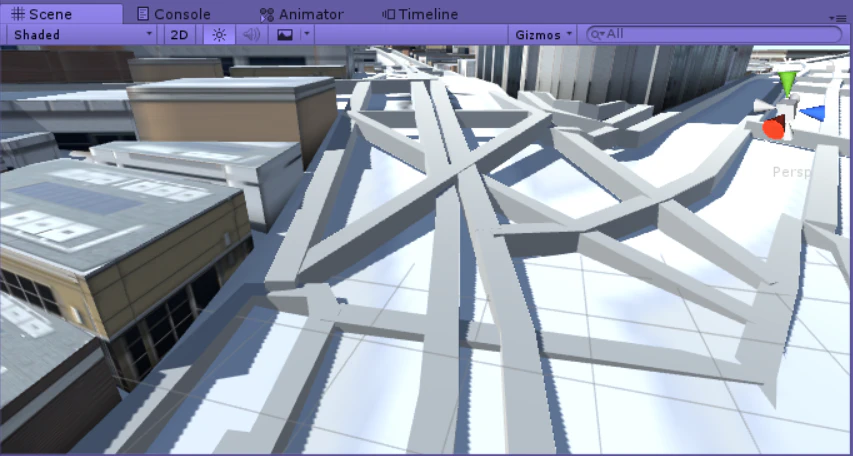Click the search magnifier icon
Image resolution: width=853 pixels, height=456 pixels.
coord(597,34)
